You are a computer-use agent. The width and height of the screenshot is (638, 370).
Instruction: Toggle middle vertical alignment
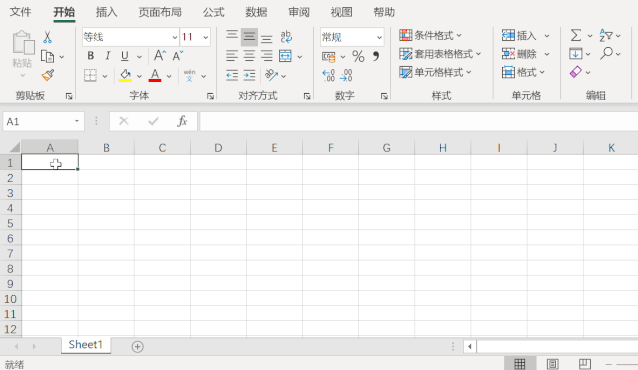tap(249, 37)
